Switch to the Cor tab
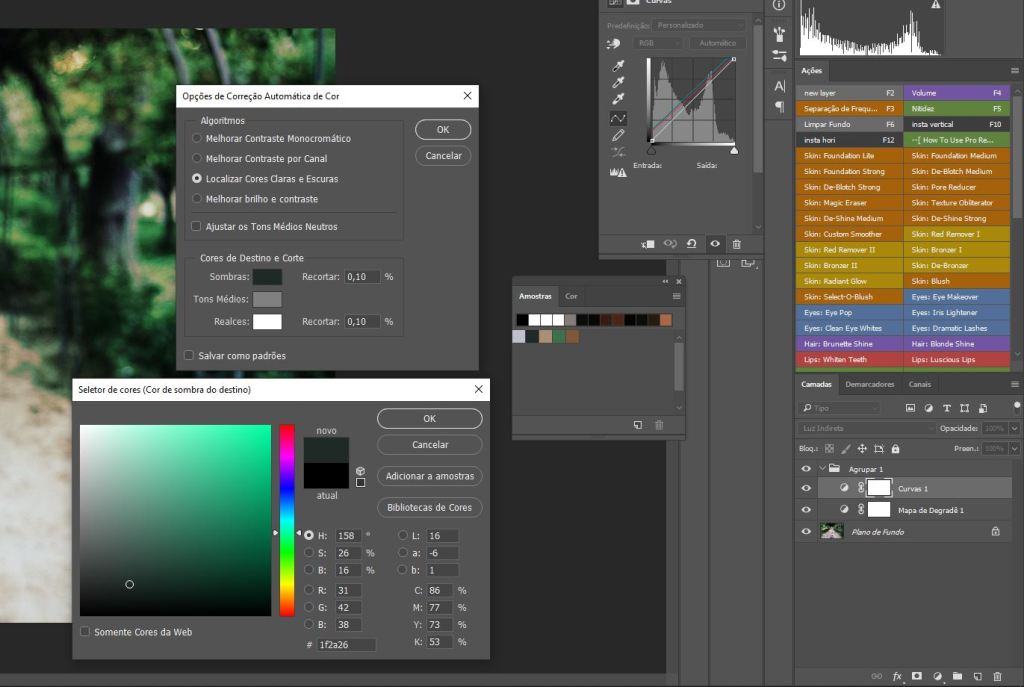The image size is (1024, 687). 571,296
